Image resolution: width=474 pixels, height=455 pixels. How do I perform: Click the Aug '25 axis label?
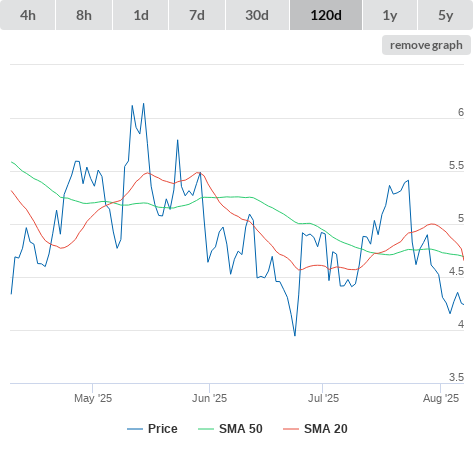pos(441,398)
